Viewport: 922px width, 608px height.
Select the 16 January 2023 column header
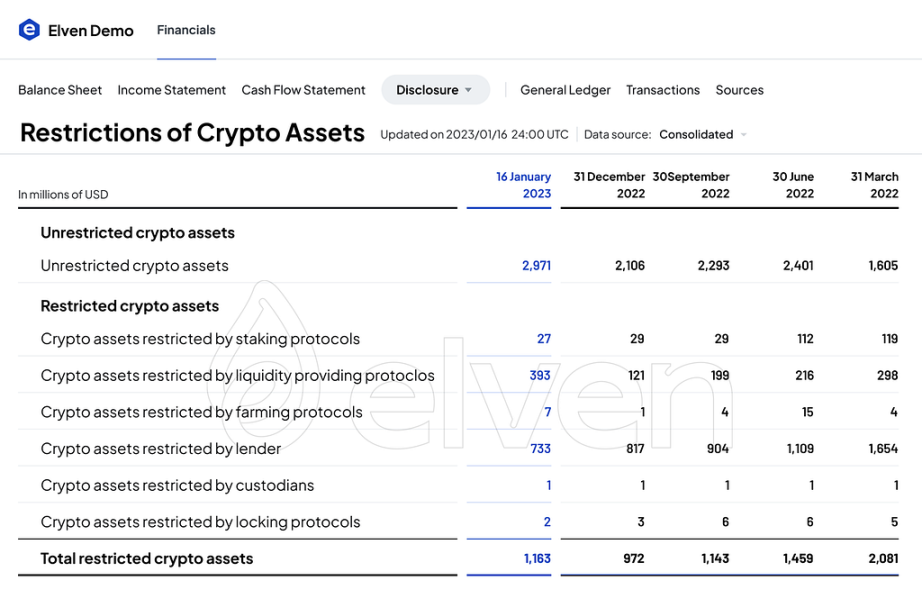click(x=523, y=185)
